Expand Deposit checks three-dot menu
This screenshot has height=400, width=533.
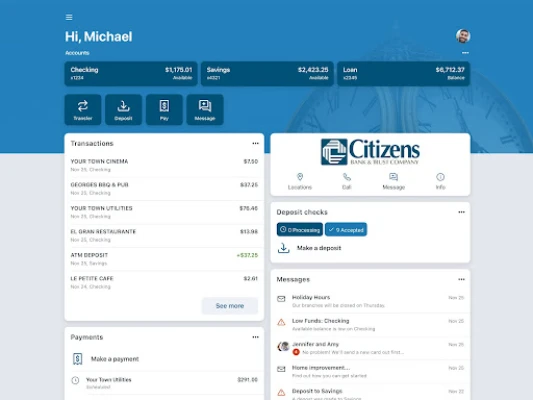click(461, 212)
